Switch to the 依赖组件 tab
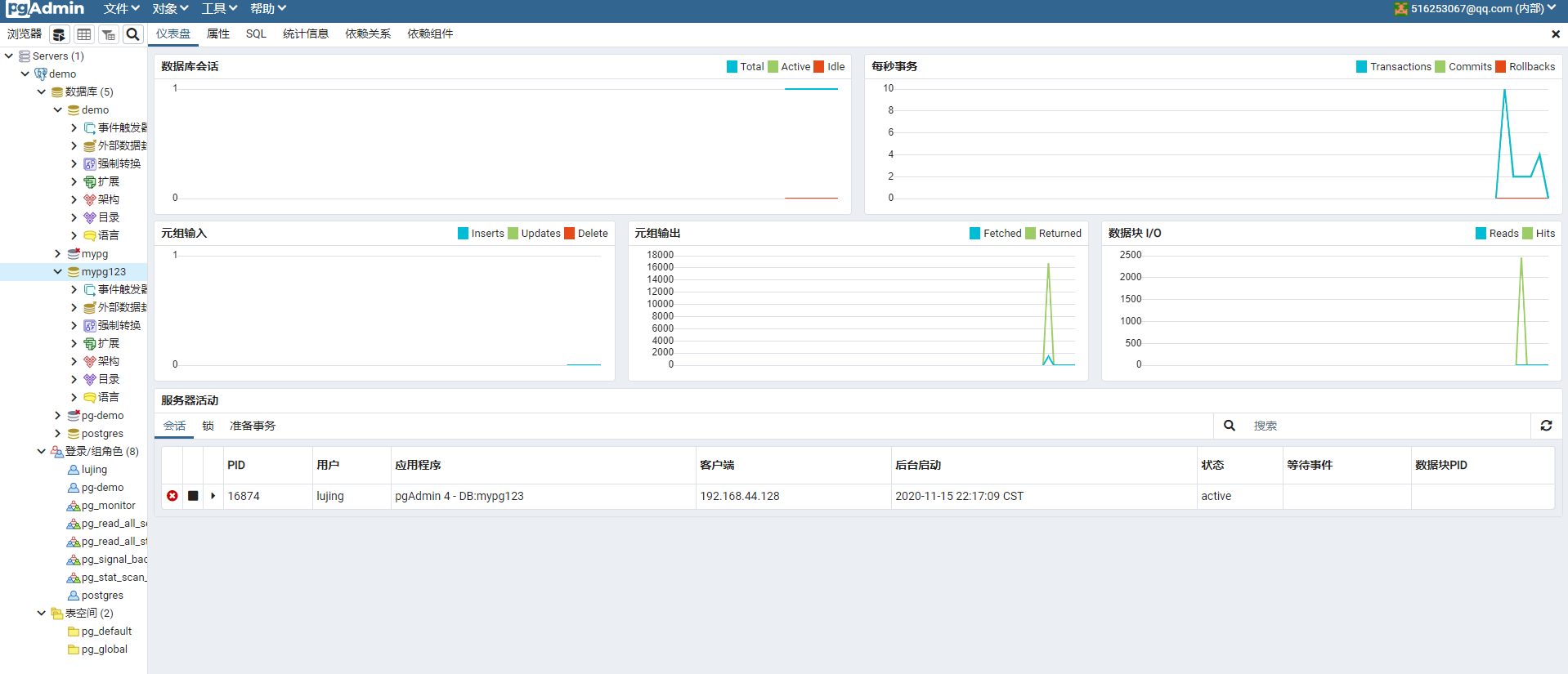1568x674 pixels. (430, 34)
